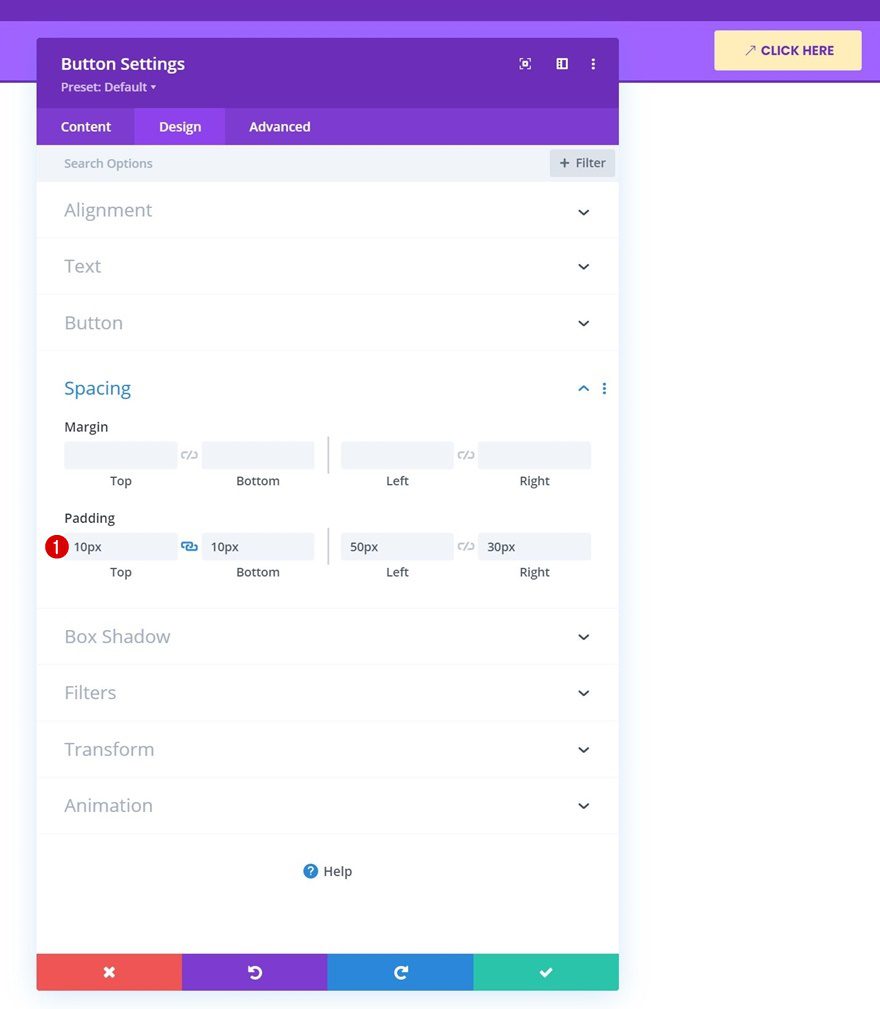The height and width of the screenshot is (1009, 880).
Task: Switch to the Content tab
Action: tap(85, 126)
